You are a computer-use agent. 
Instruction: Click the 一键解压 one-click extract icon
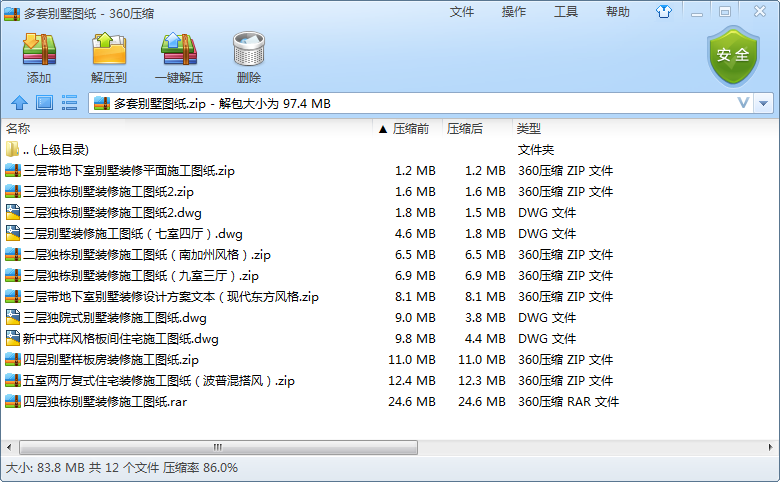(179, 49)
